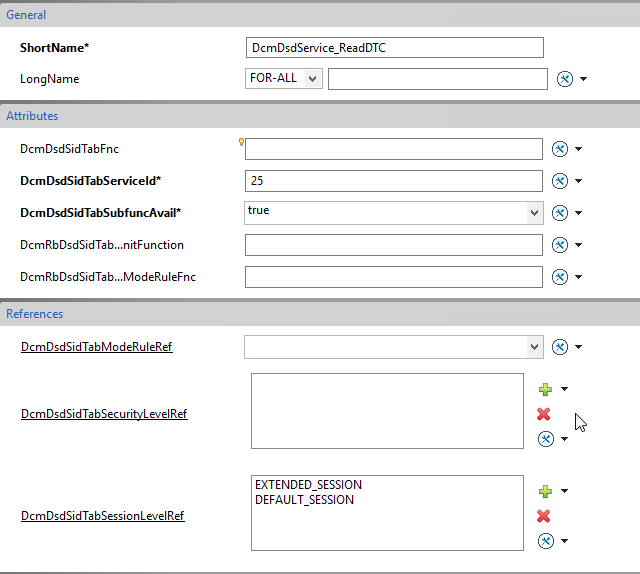Open DcmDsdSidTabSecurityLevelRef link
Image resolution: width=640 pixels, height=574 pixels.
click(104, 414)
